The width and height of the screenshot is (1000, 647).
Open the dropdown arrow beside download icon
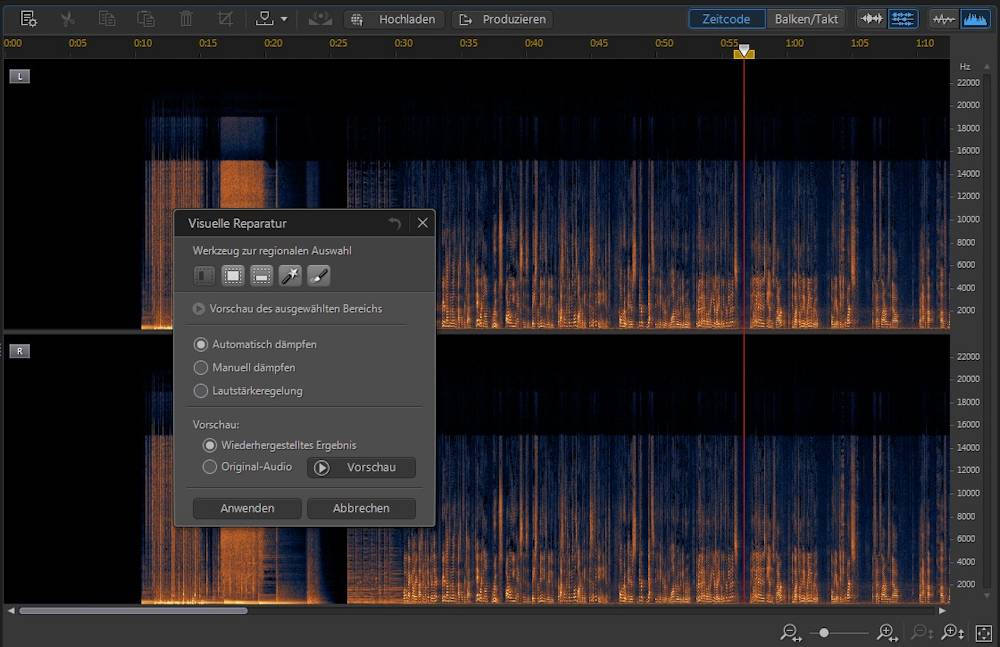pos(284,19)
